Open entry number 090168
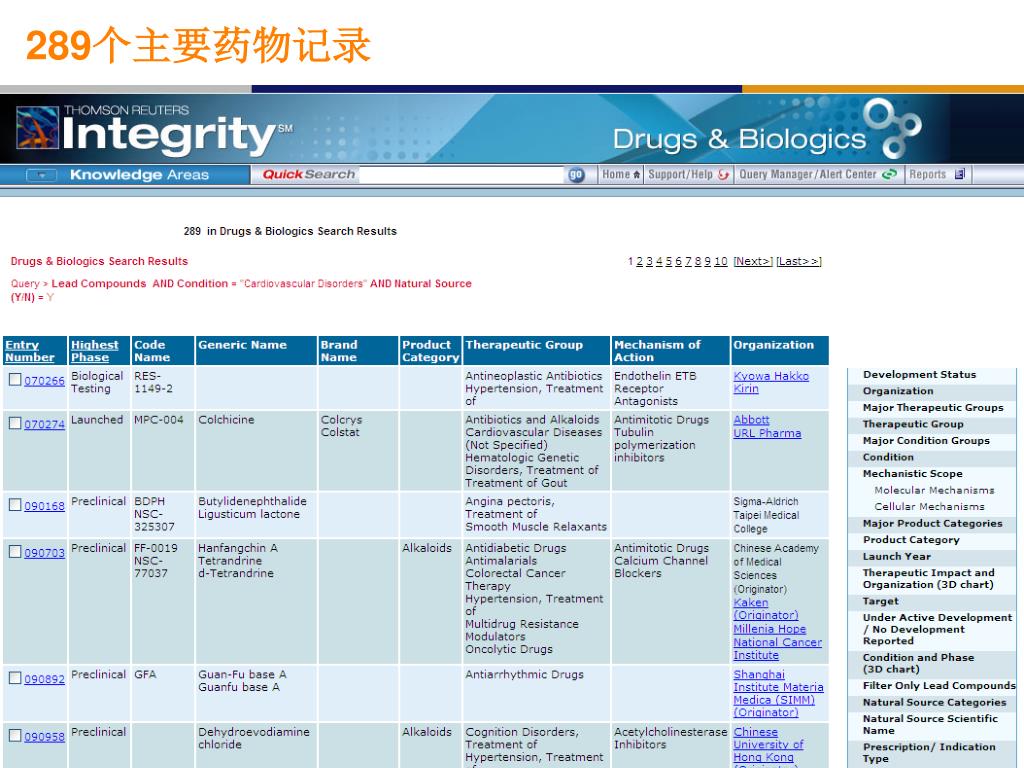Screen dimensions: 1024x768 [44, 506]
